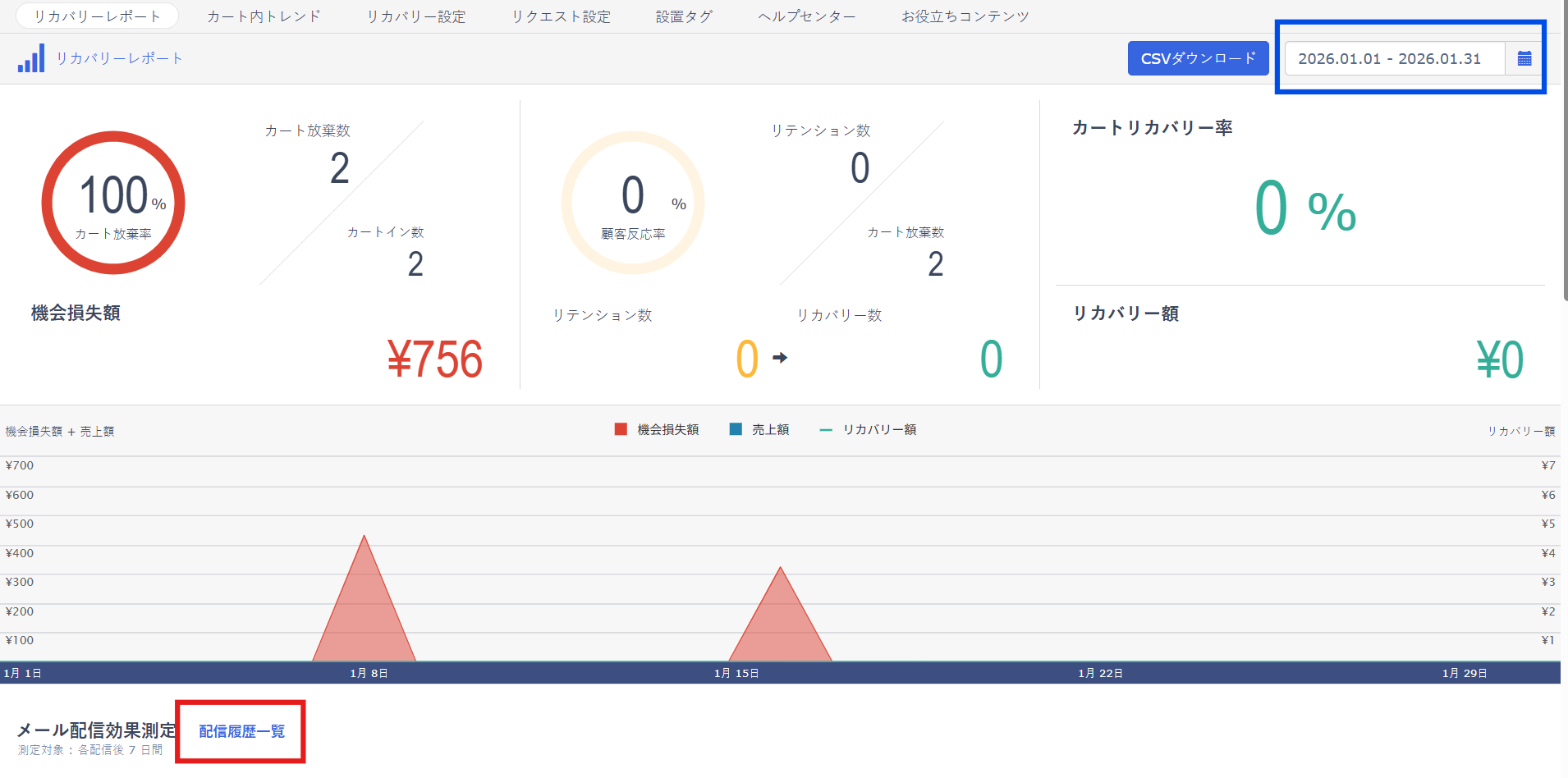Click the date range input field
The image size is (1568, 778).
click(1393, 58)
